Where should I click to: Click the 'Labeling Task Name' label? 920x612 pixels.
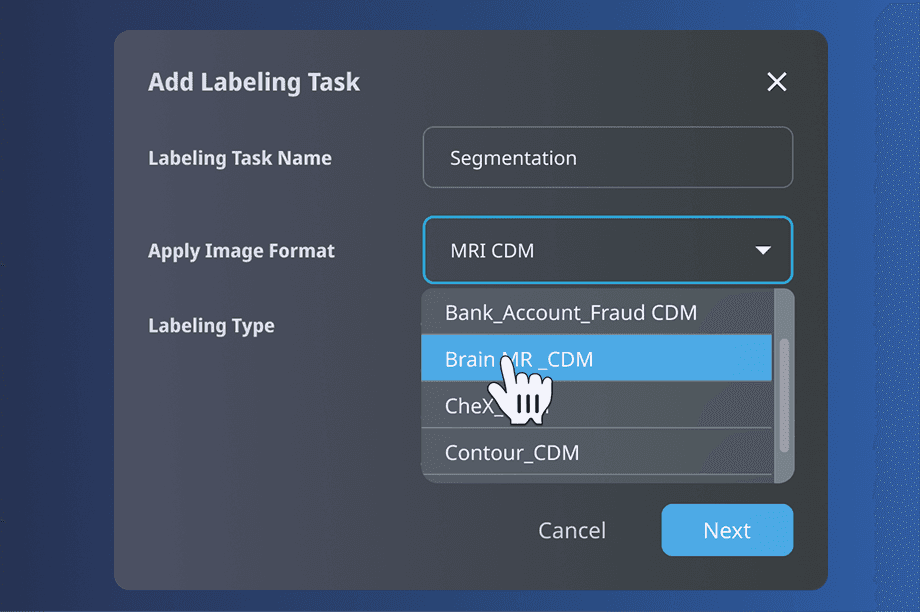tap(240, 158)
